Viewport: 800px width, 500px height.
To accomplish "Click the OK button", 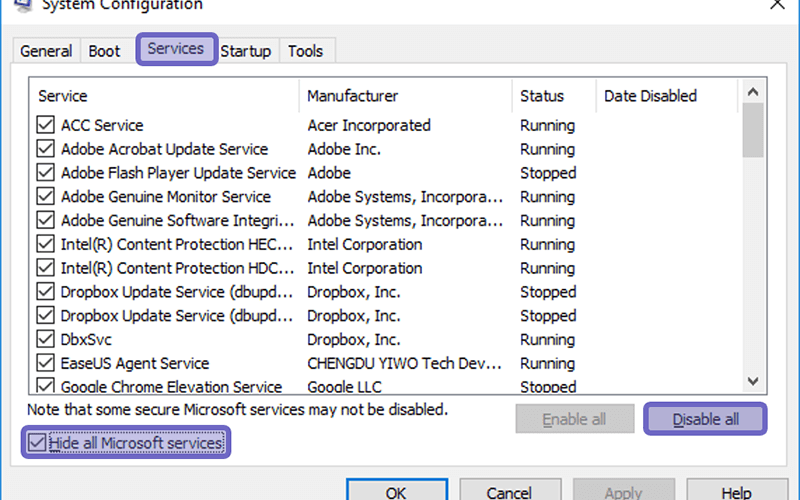I will coord(397,492).
